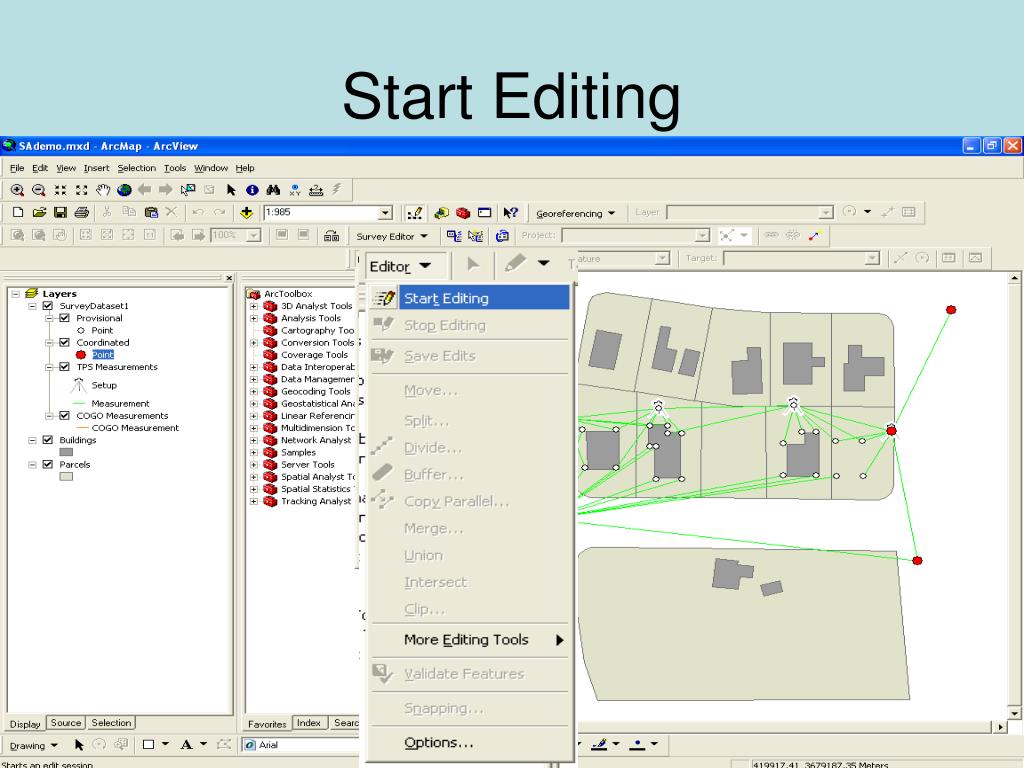Image resolution: width=1024 pixels, height=768 pixels.
Task: Click the Start Editing pencil icon in menu
Action: coord(384,298)
